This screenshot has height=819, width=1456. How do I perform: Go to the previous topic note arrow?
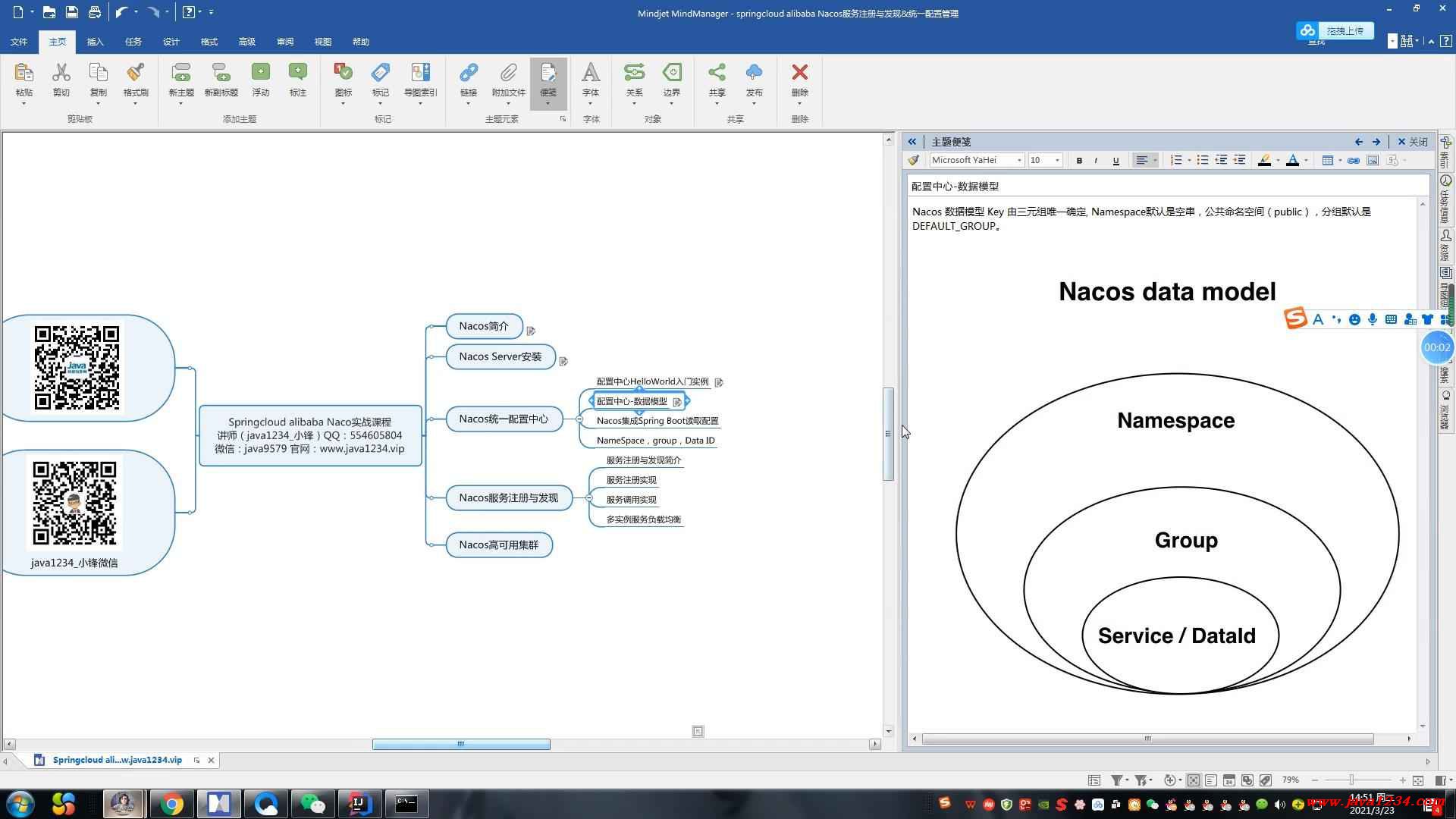(x=1359, y=142)
